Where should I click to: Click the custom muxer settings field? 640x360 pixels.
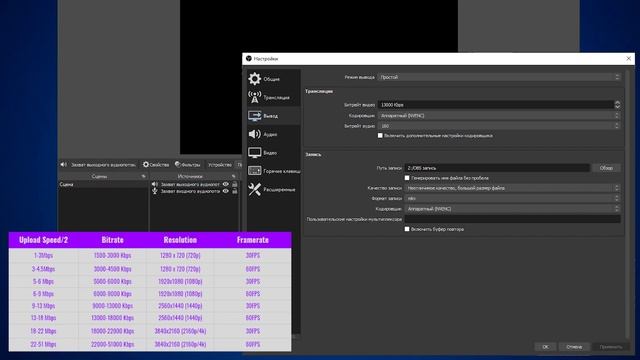[x=513, y=219]
